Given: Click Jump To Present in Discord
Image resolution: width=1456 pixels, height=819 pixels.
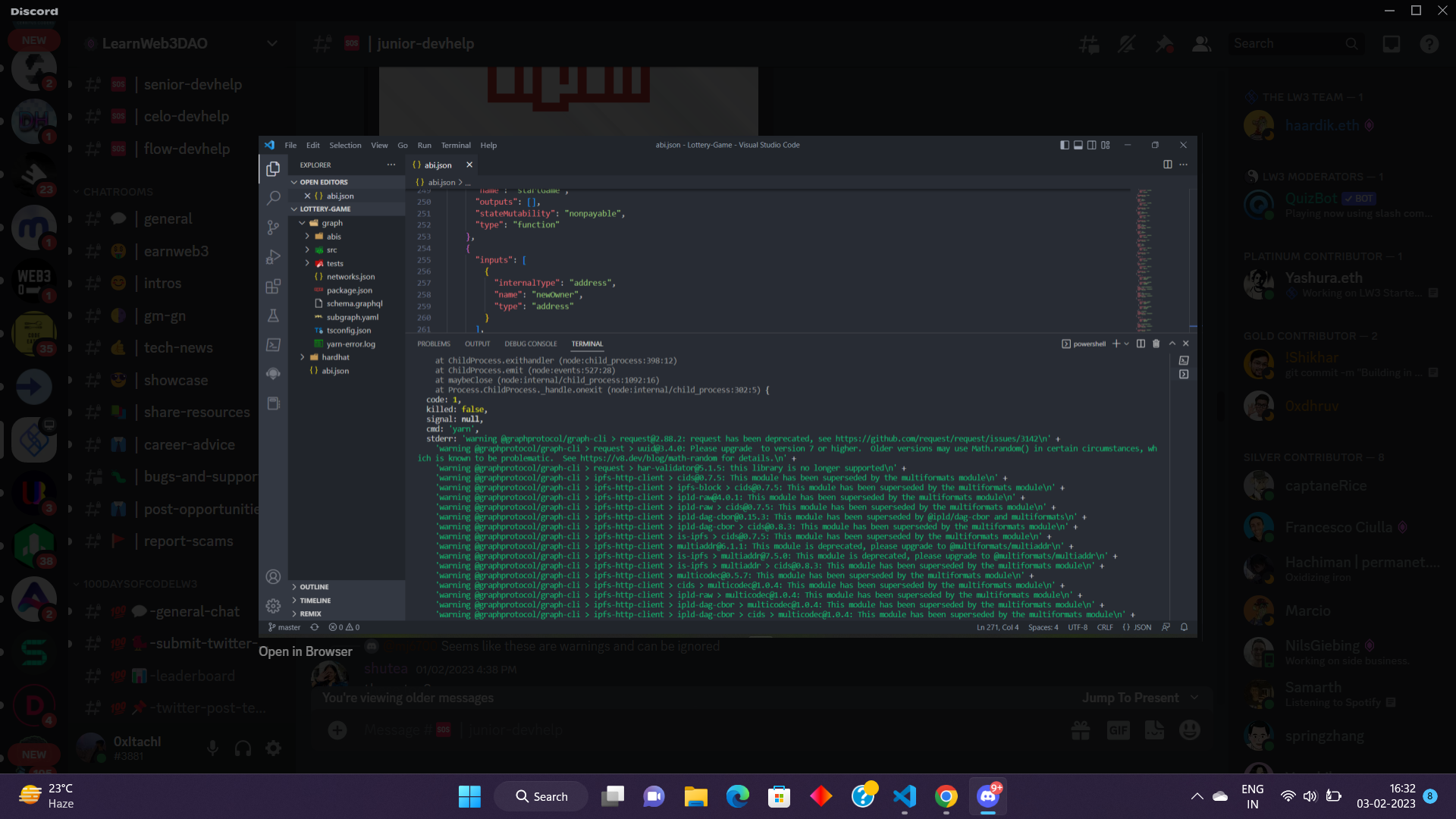Looking at the screenshot, I should point(1131,697).
